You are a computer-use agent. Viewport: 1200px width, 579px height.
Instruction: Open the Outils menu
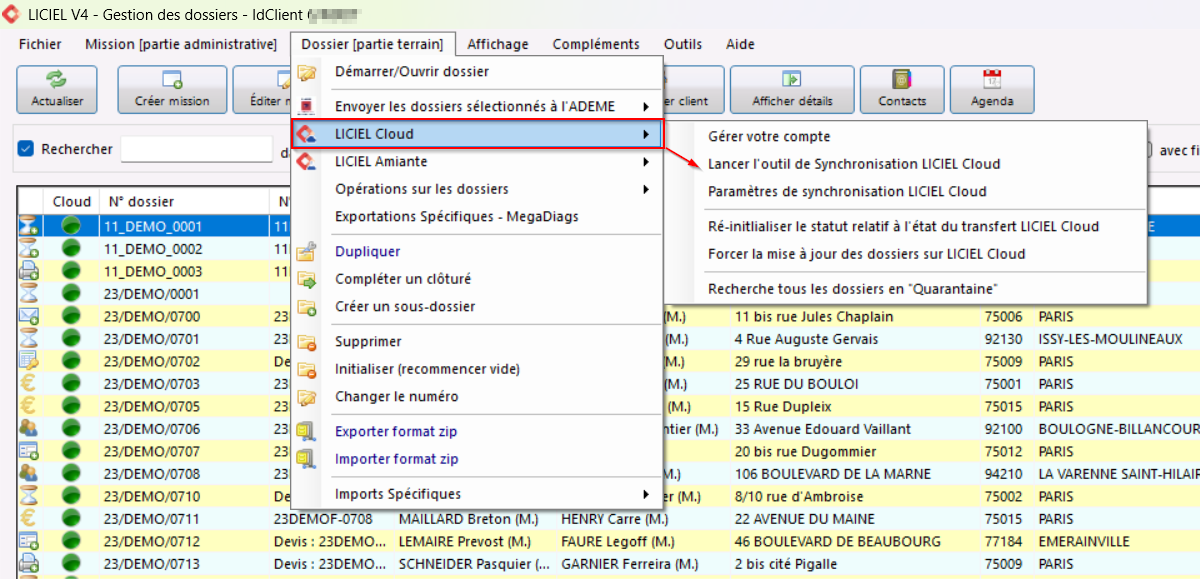683,44
